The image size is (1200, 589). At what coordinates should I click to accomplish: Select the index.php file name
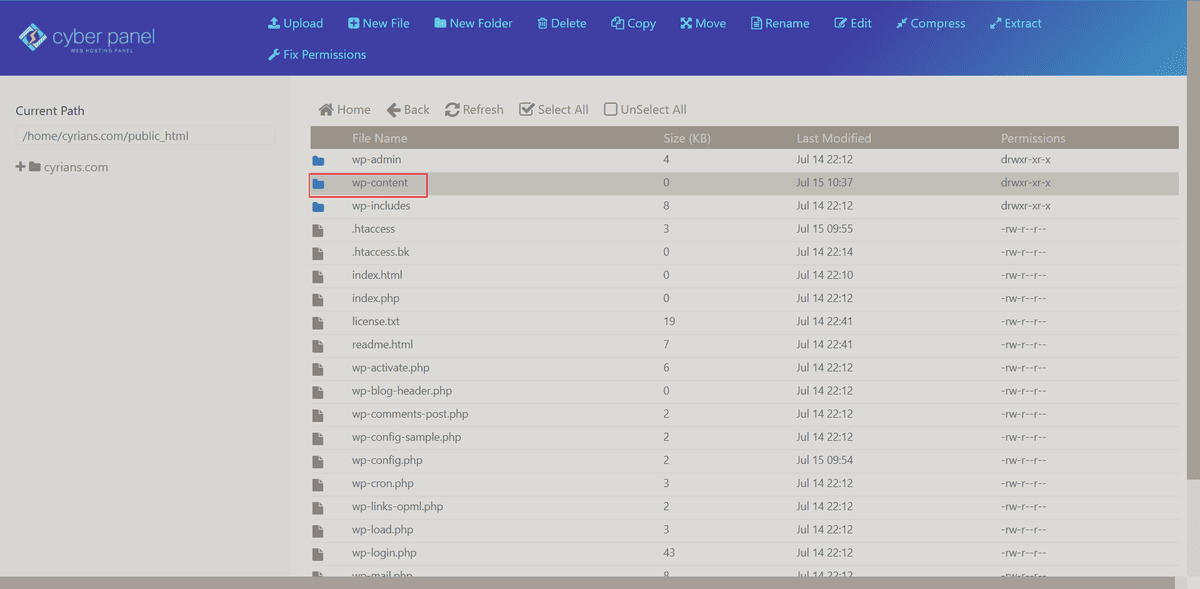tap(376, 298)
